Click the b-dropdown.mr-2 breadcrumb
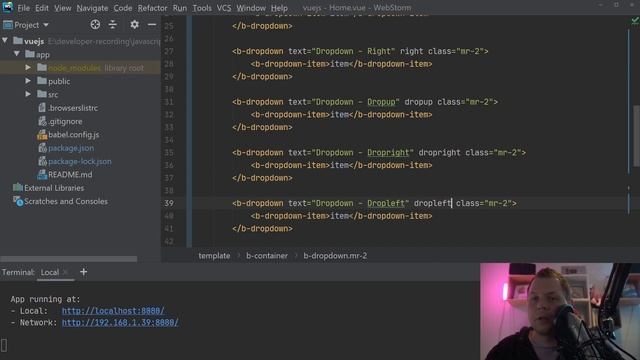640x360 pixels. [x=335, y=256]
